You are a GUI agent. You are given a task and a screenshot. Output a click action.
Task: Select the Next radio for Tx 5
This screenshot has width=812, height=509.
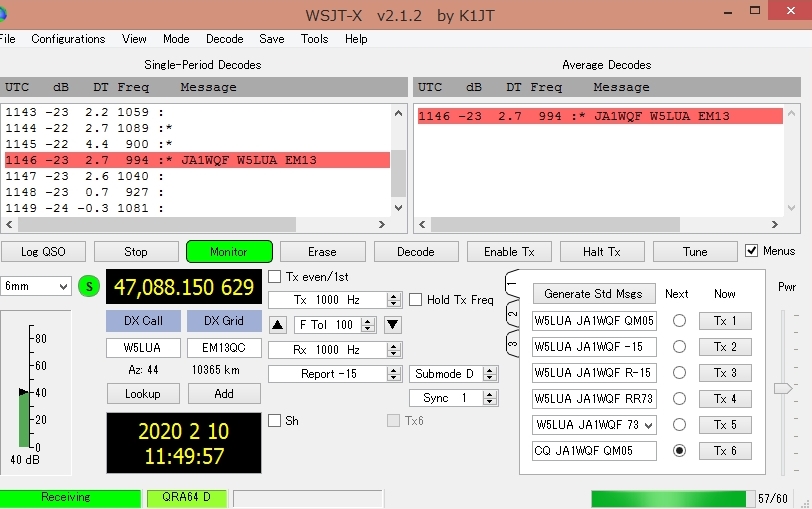[x=679, y=425]
